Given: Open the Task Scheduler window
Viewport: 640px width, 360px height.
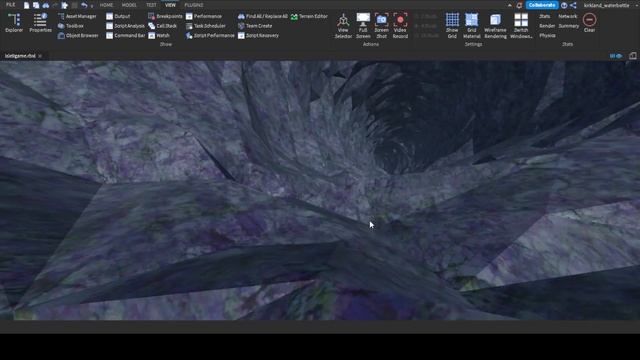Looking at the screenshot, I should tap(205, 26).
